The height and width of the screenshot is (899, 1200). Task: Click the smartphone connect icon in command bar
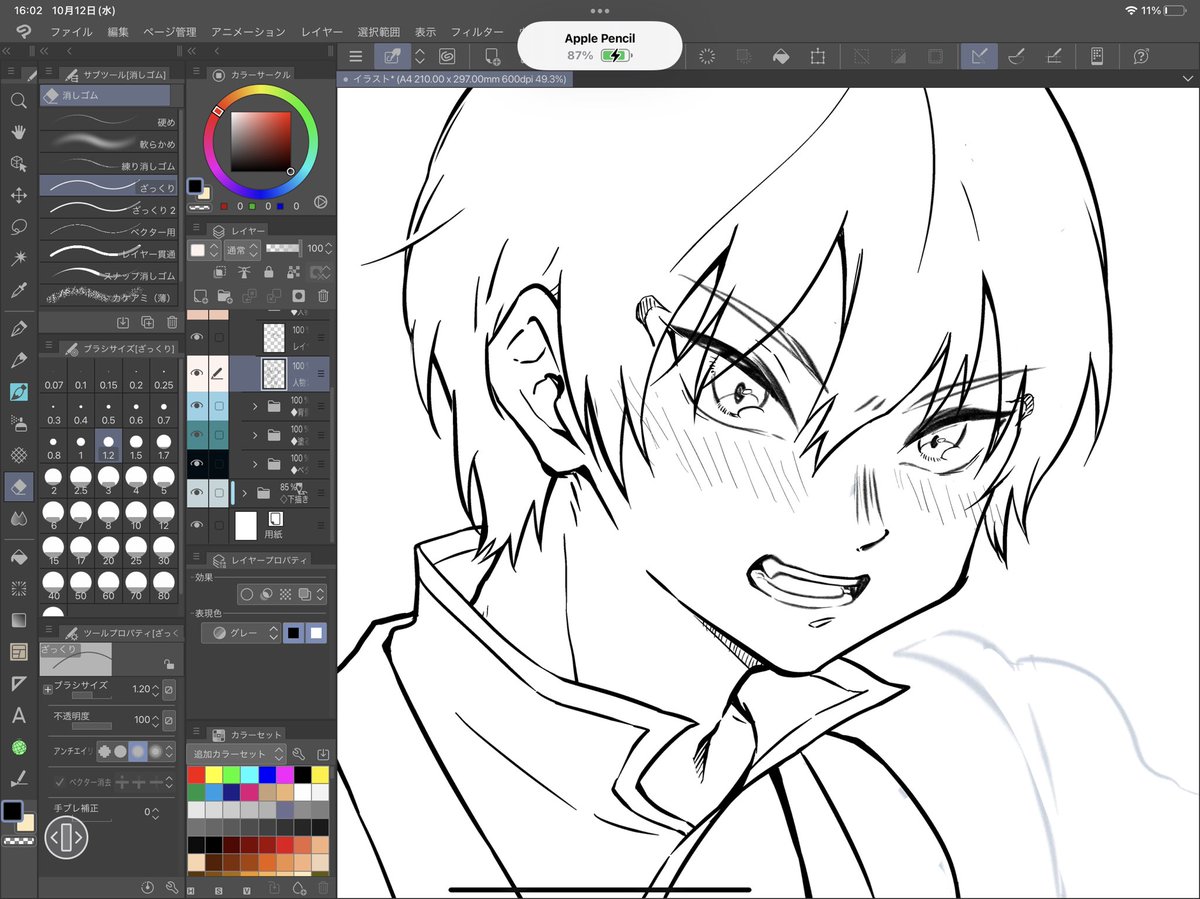pyautogui.click(x=1097, y=57)
